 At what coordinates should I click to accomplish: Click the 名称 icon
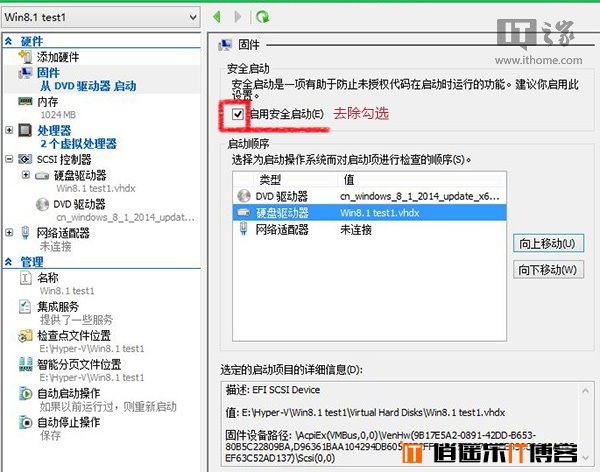[x=25, y=278]
